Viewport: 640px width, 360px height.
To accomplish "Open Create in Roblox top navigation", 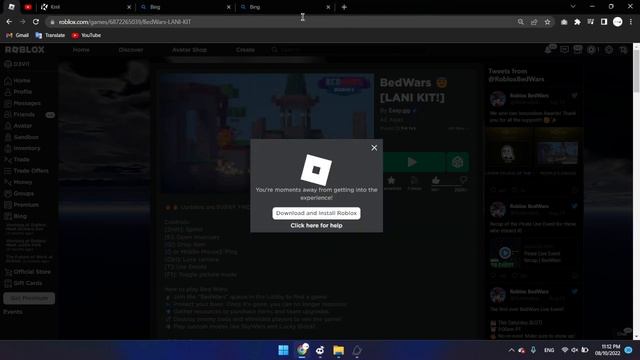I will 245,50.
